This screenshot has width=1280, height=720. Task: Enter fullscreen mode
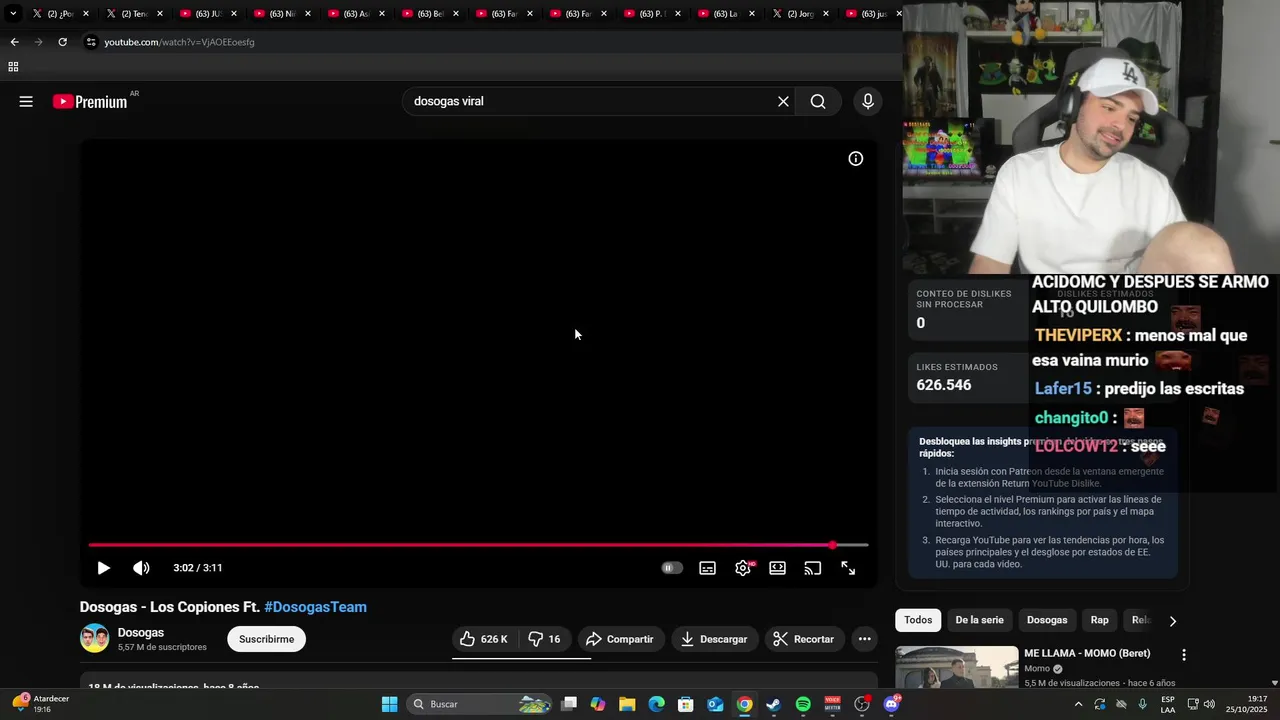coord(848,568)
